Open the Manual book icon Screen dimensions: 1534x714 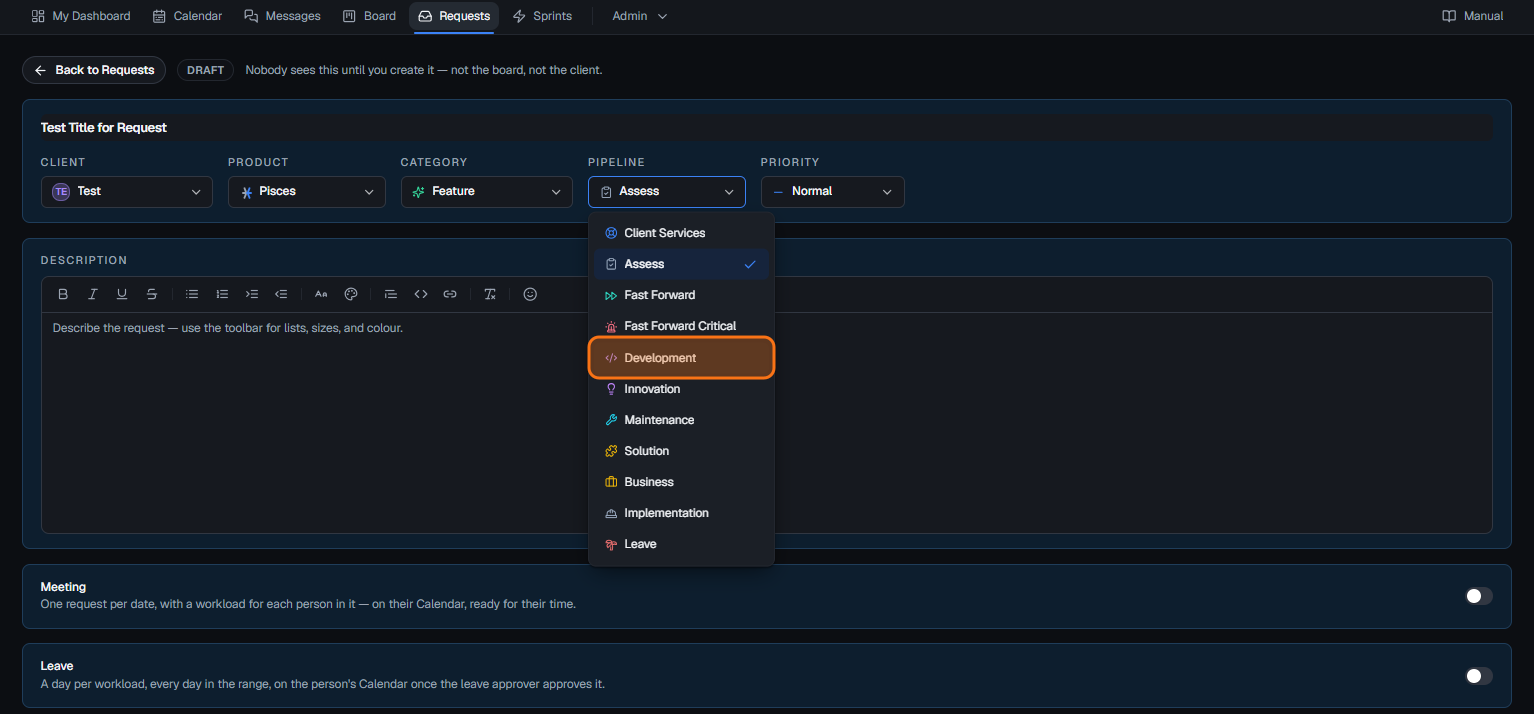click(1449, 16)
